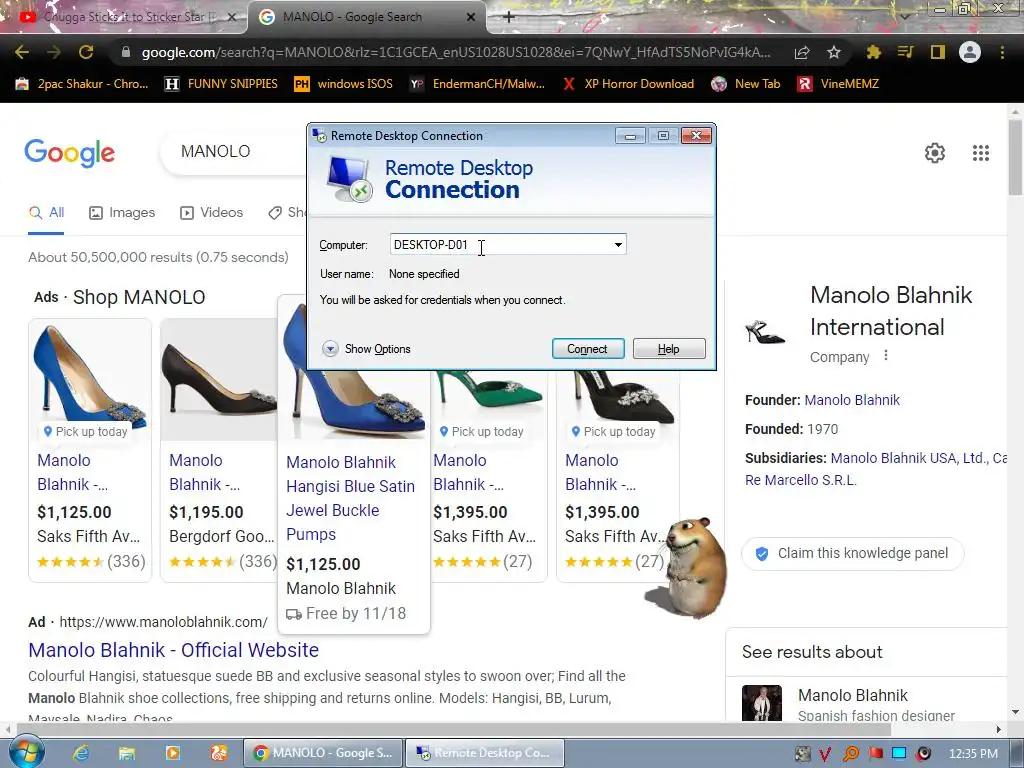Image resolution: width=1024 pixels, height=768 pixels.
Task: Open the Chrome extensions puzzle icon
Action: click(x=873, y=52)
